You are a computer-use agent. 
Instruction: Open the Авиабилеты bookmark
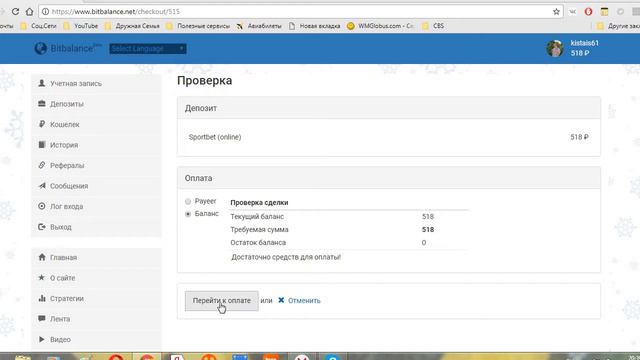(x=259, y=26)
